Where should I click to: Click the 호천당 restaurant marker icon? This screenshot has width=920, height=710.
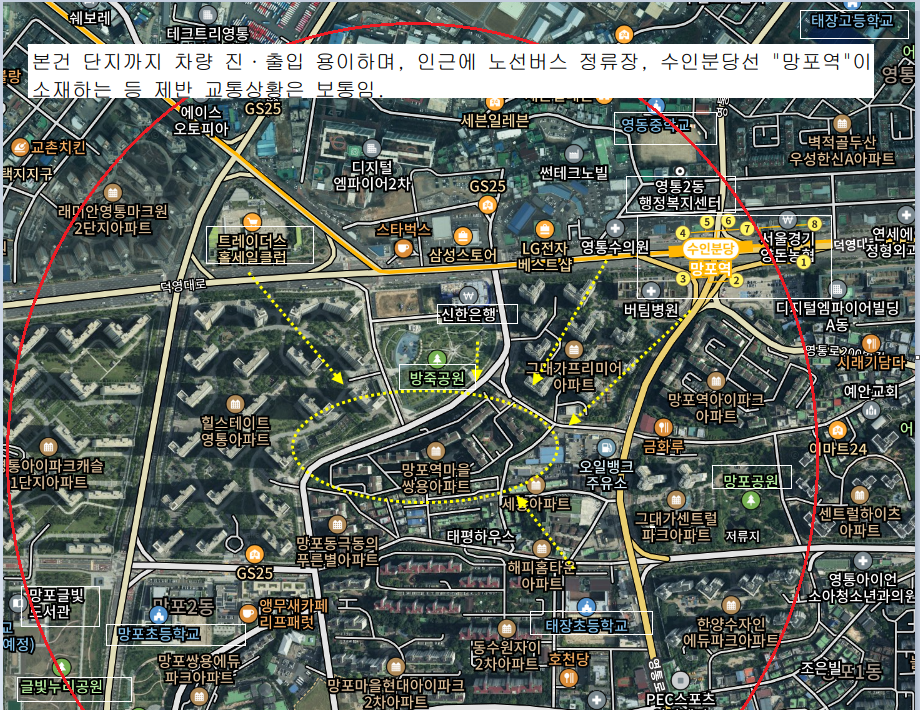tap(569, 678)
